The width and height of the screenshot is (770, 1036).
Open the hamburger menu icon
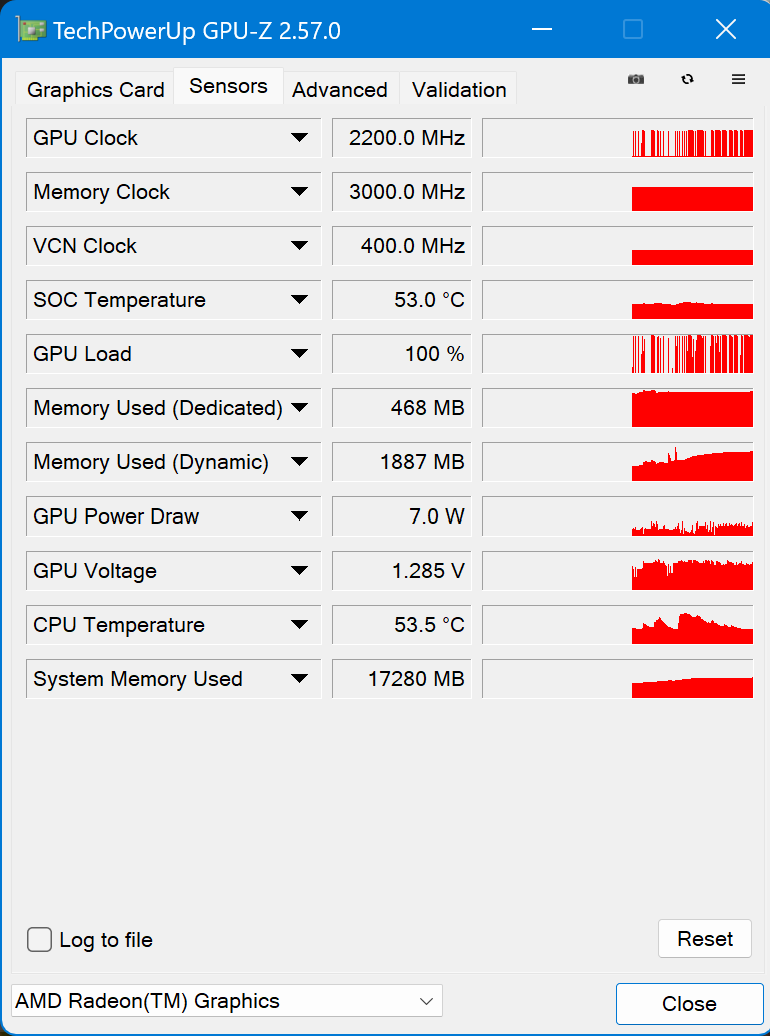(738, 79)
